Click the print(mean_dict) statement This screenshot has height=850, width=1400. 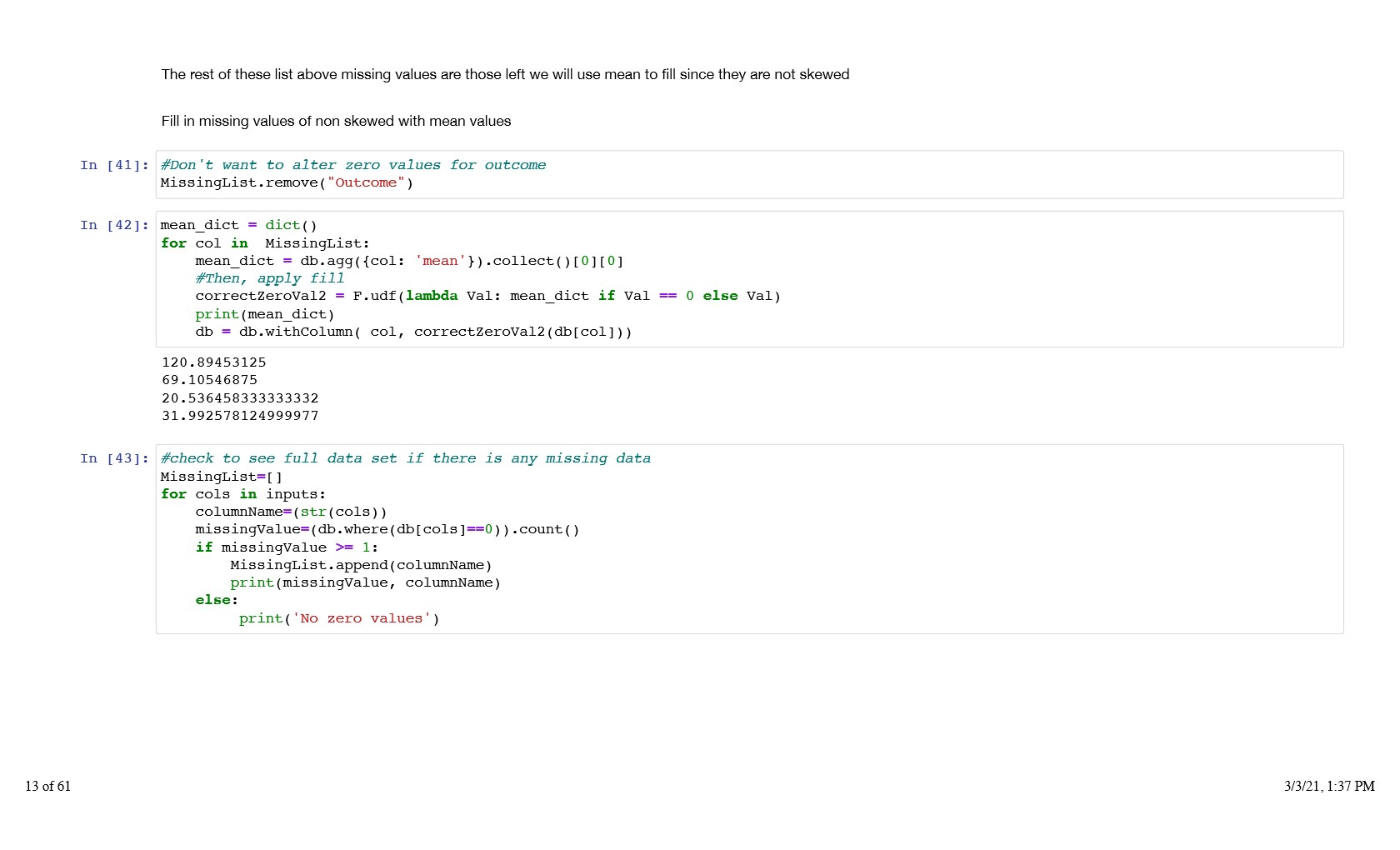pyautogui.click(x=264, y=314)
